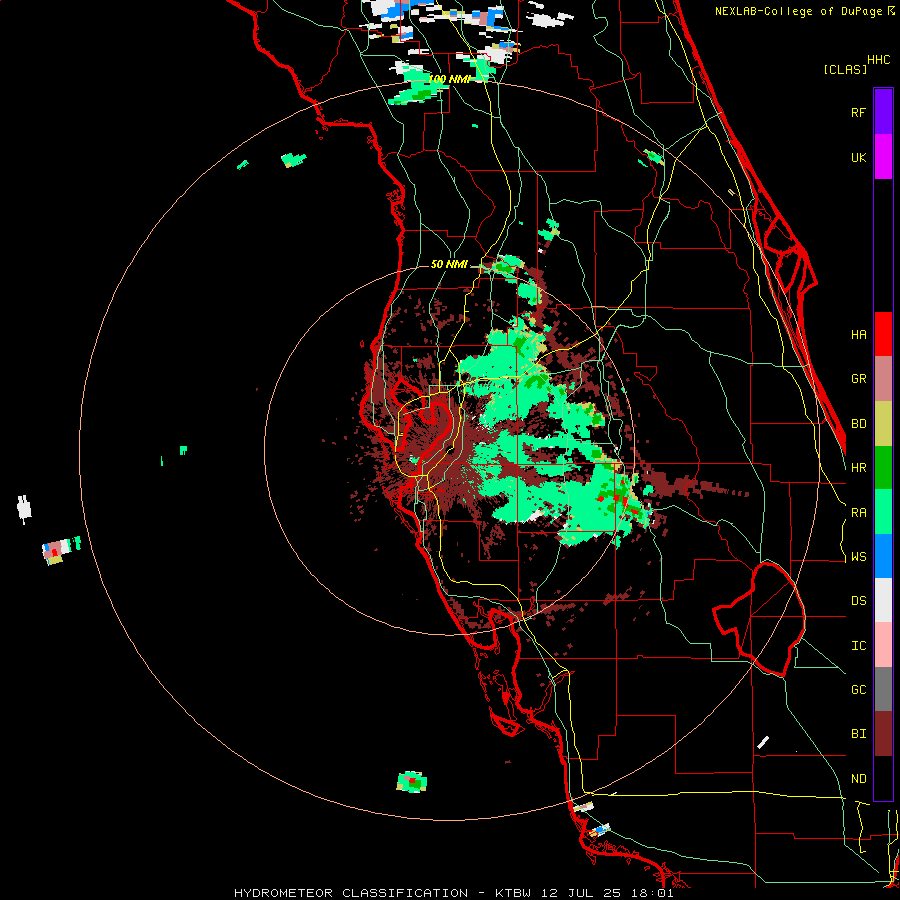Click the red hail pixels in the storm core
The image size is (900, 900).
(x=618, y=498)
